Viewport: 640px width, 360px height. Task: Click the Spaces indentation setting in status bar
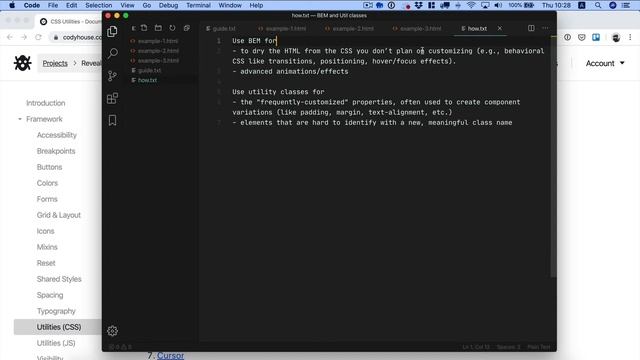509,347
